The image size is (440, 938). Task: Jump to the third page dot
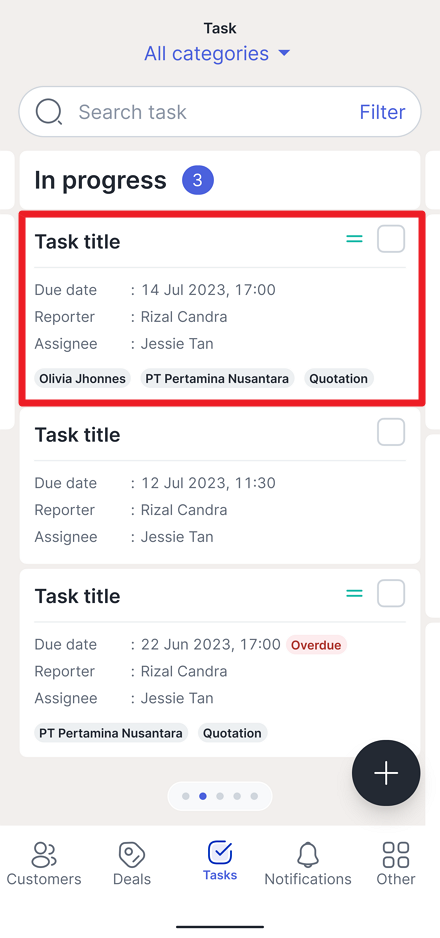tap(220, 796)
